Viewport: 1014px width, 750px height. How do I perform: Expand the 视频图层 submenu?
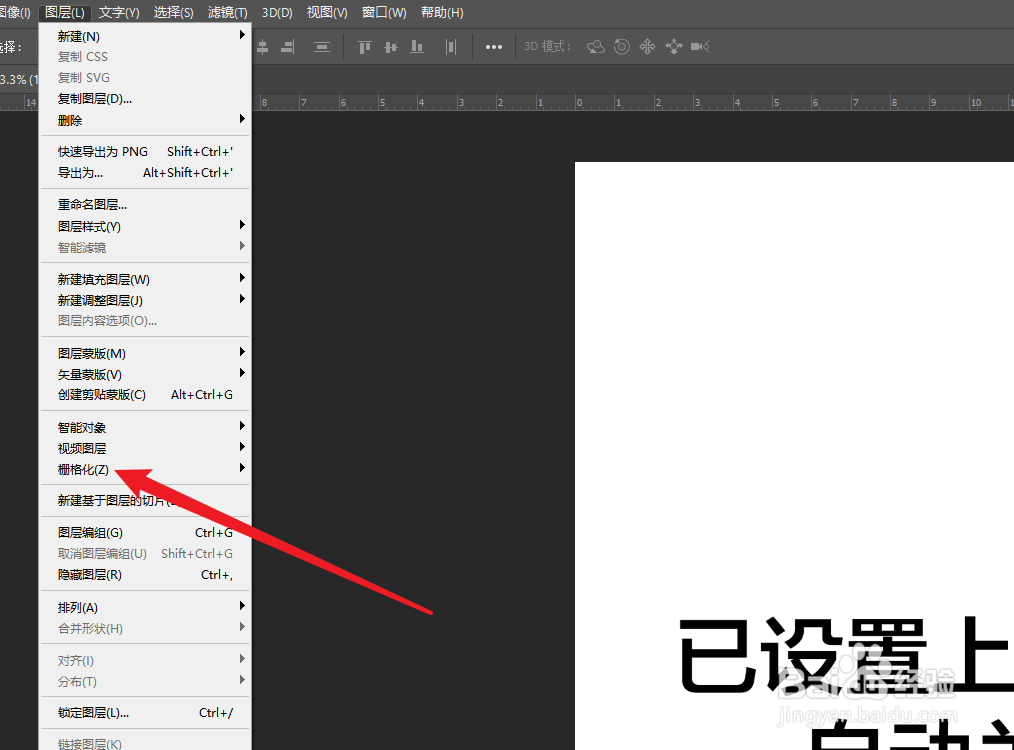click(146, 448)
